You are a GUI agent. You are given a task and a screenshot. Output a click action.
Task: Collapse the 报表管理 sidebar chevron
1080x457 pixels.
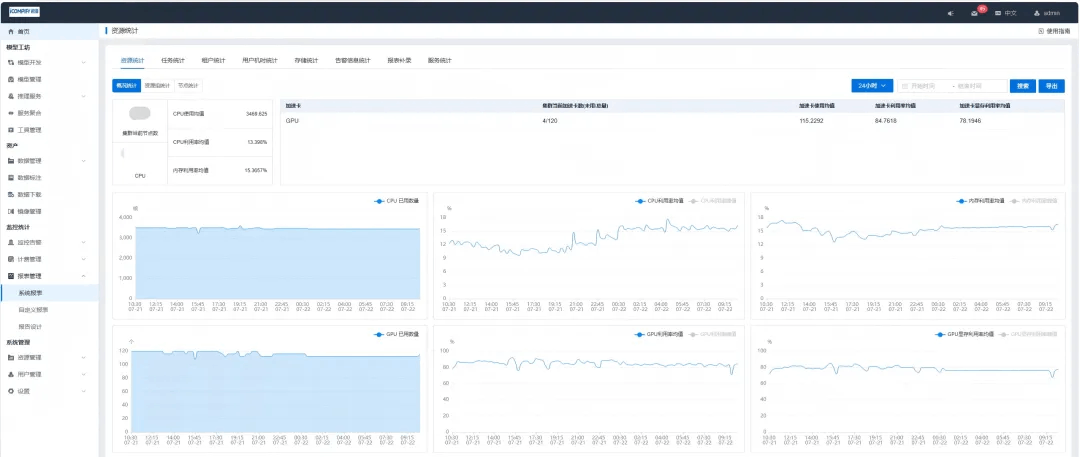coord(83,276)
